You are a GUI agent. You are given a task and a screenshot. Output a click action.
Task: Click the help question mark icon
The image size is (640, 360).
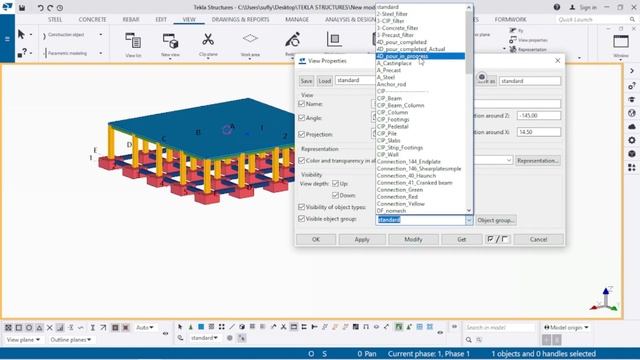click(x=557, y=7)
